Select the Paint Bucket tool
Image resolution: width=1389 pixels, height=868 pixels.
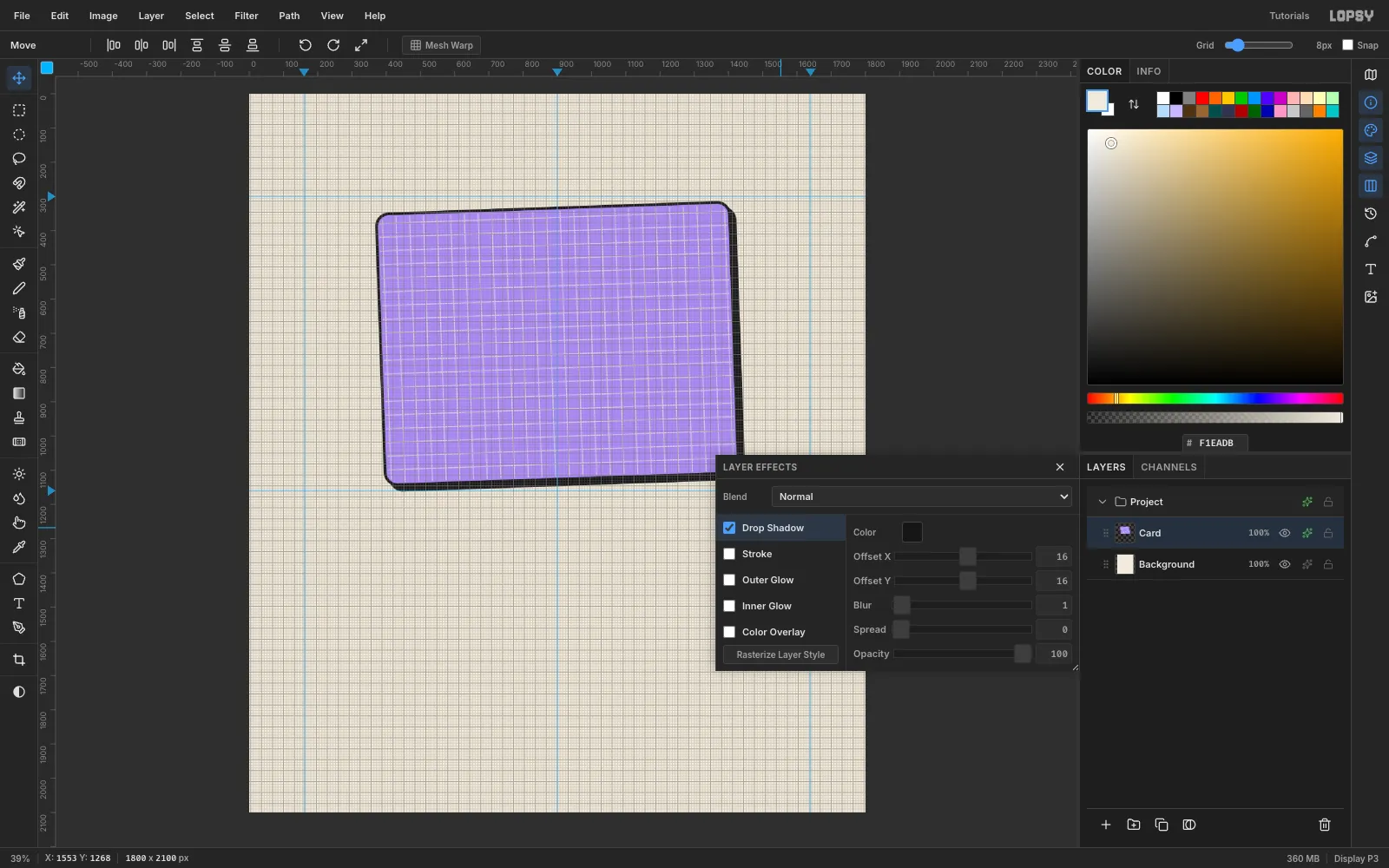coord(19,369)
